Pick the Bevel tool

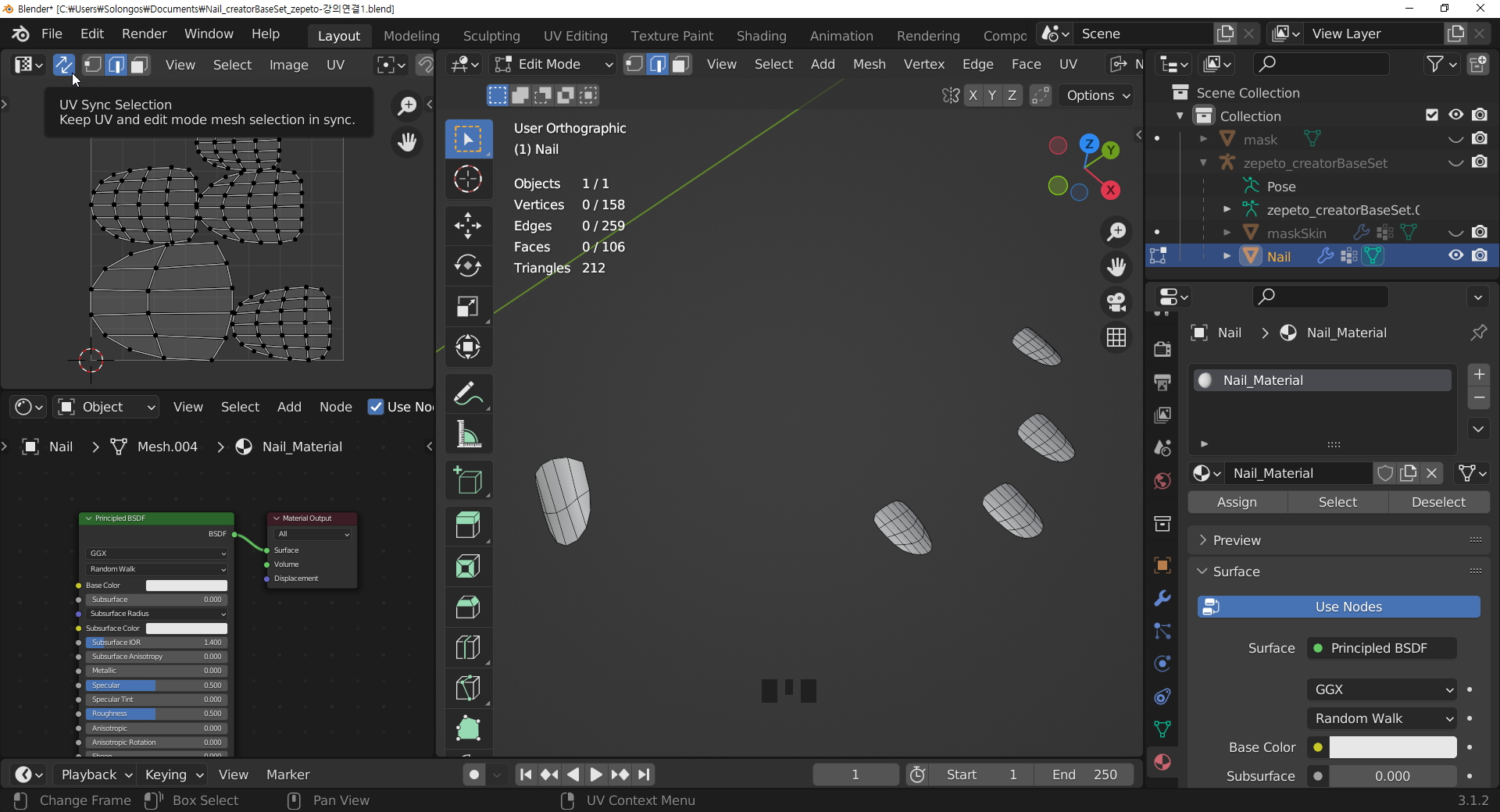(x=468, y=607)
